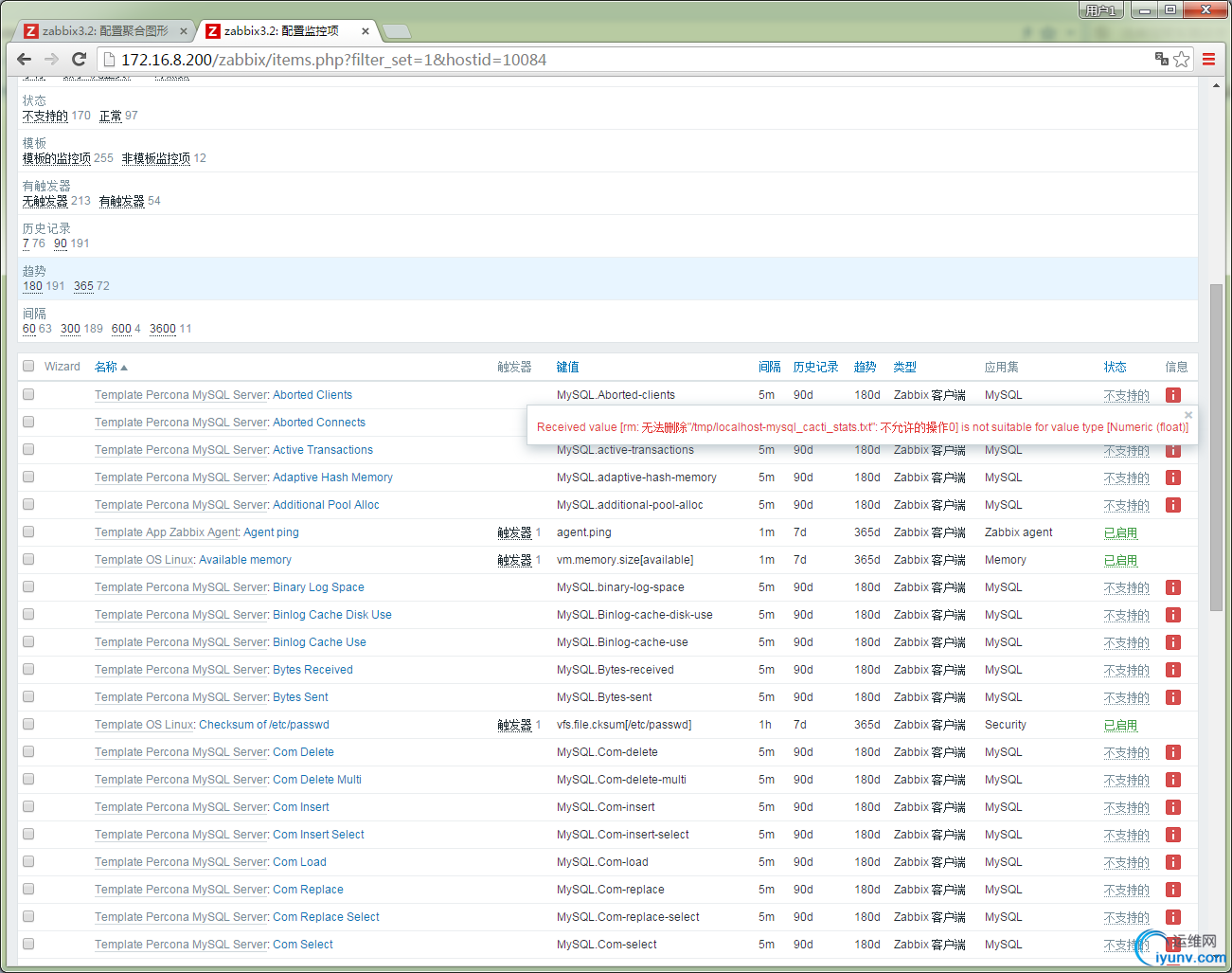Viewport: 1232px width, 973px height.
Task: Sort items by 类型 column
Action: click(x=904, y=367)
